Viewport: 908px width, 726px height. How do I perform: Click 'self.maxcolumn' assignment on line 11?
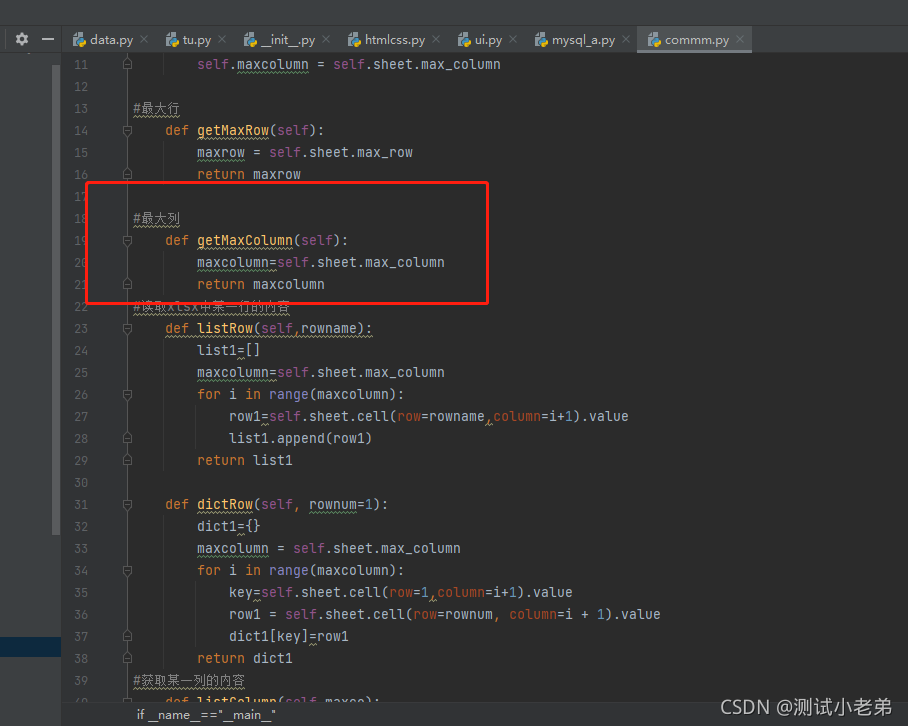coord(349,65)
